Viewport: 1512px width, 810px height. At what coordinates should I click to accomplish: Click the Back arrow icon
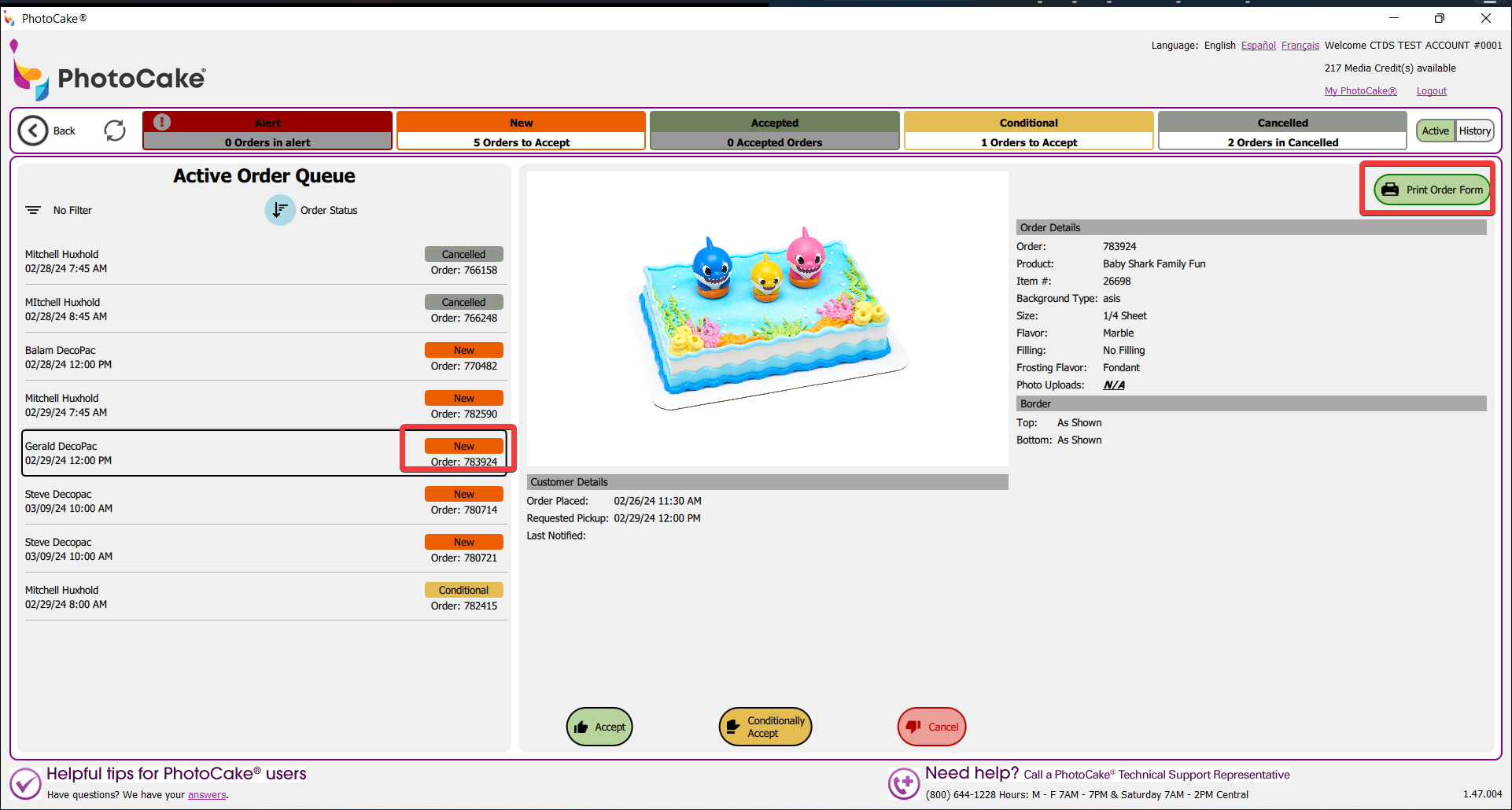33,131
